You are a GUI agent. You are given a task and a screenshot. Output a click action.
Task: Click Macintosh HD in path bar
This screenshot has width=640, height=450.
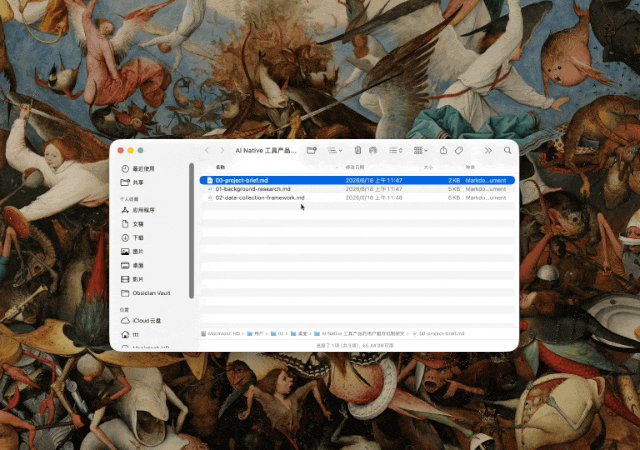coord(220,334)
